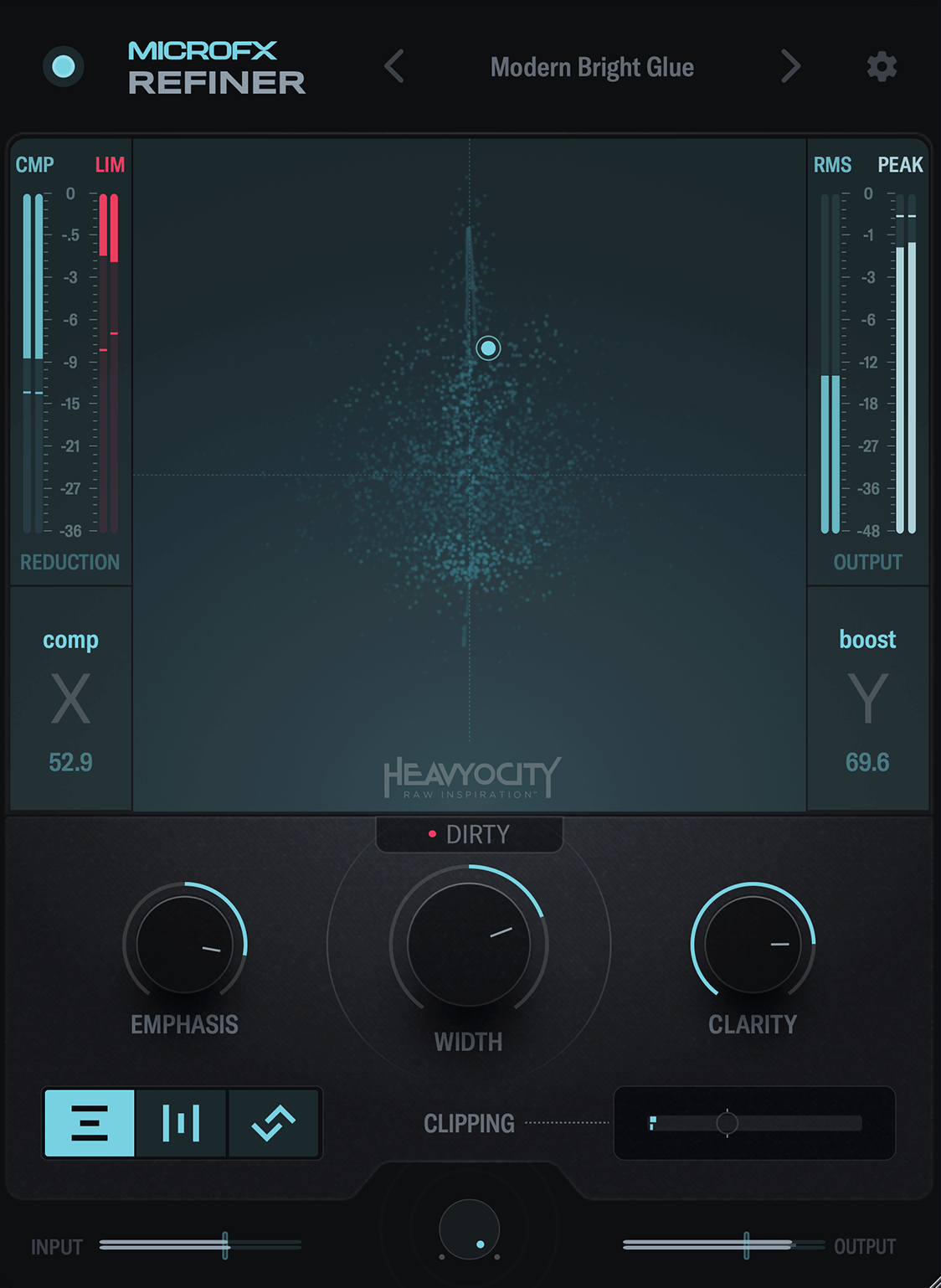
Task: Open the settings gear icon
Action: (x=882, y=67)
